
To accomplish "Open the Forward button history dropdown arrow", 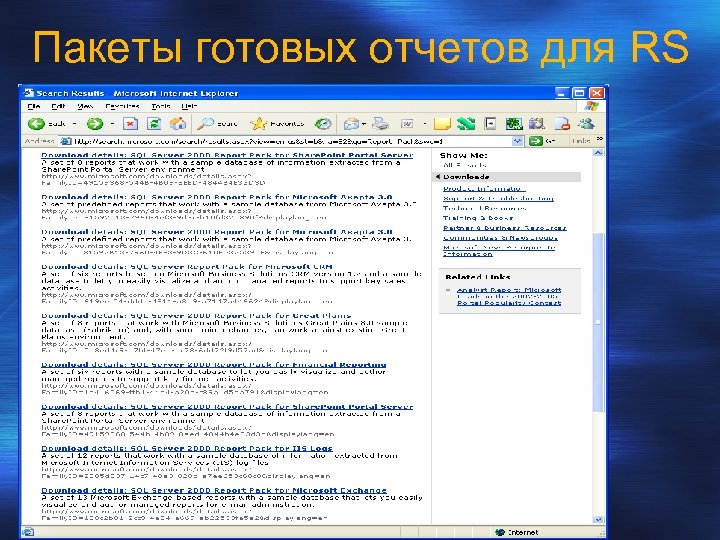I will [112, 124].
